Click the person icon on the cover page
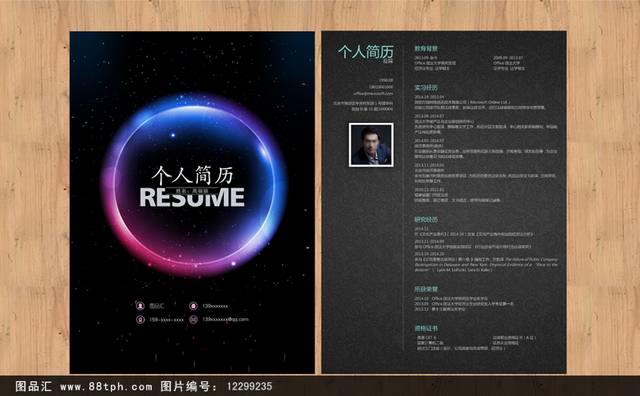640x396 pixels. tap(140, 305)
